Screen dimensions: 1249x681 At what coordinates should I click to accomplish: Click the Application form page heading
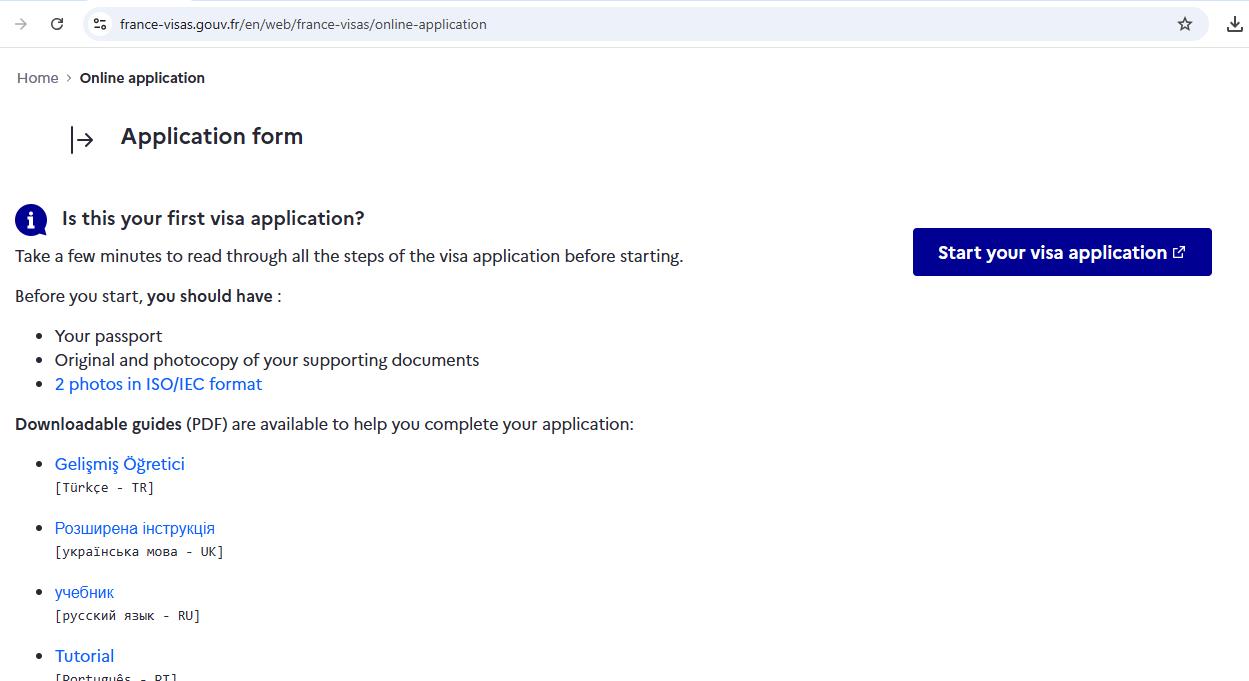click(211, 136)
